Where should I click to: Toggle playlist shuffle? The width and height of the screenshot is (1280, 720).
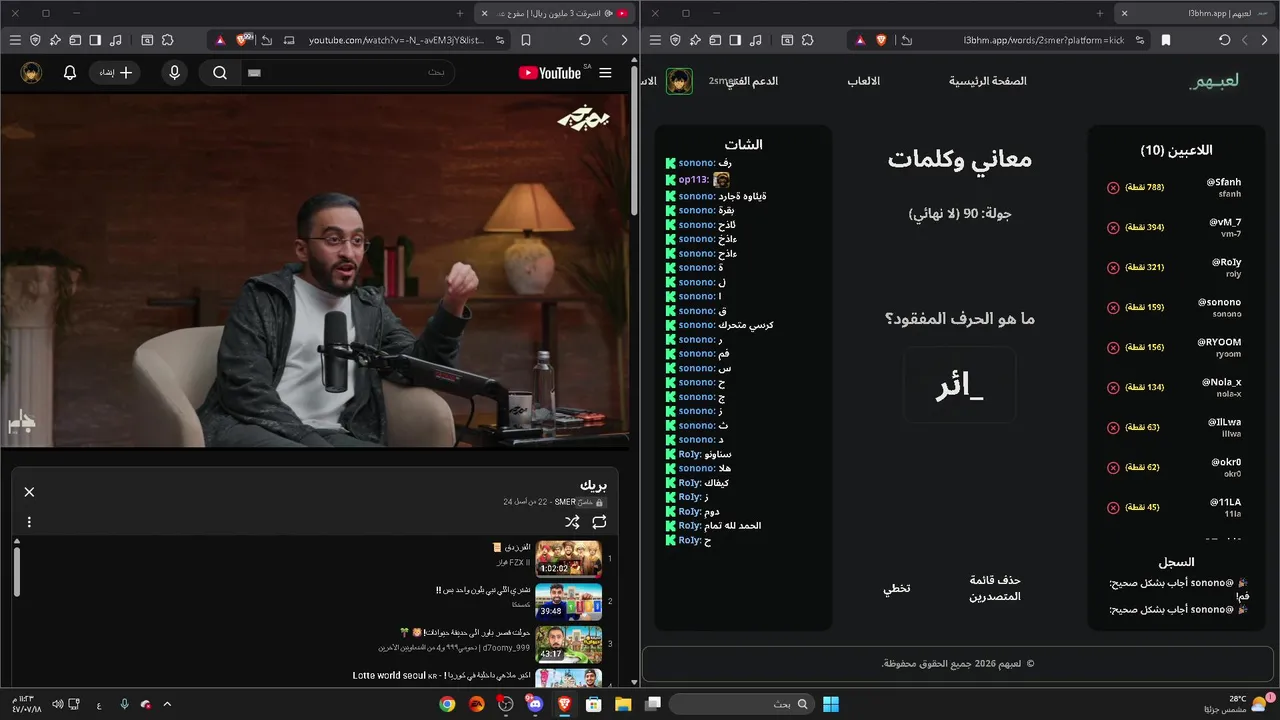tap(572, 522)
